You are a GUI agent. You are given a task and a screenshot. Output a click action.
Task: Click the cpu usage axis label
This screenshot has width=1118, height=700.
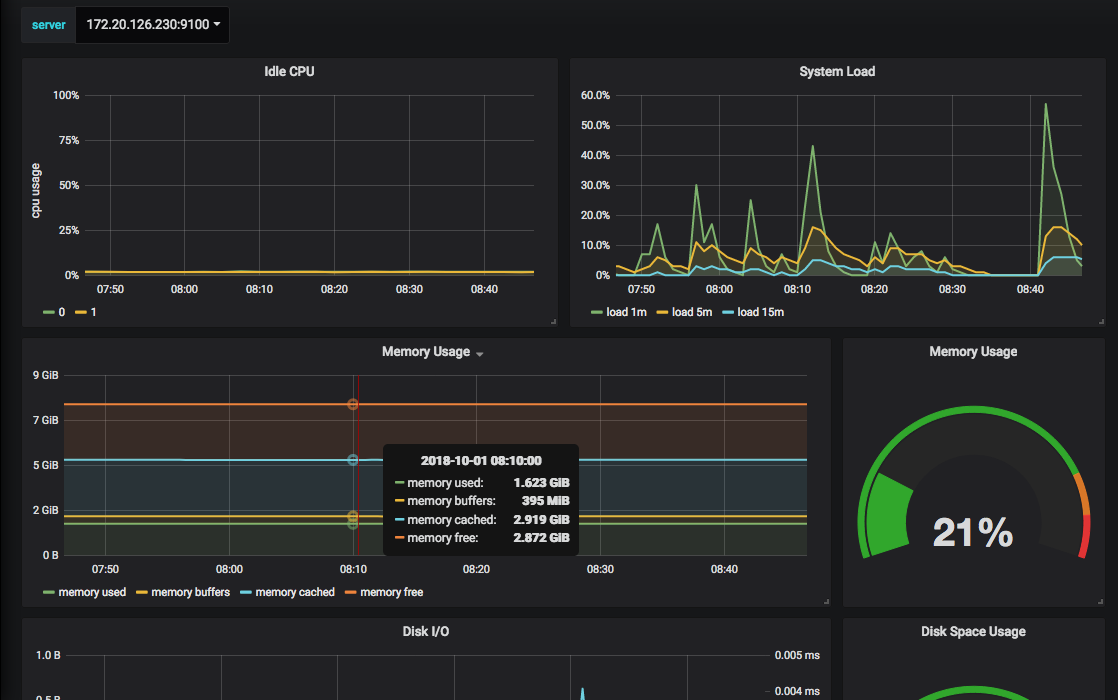(36, 190)
